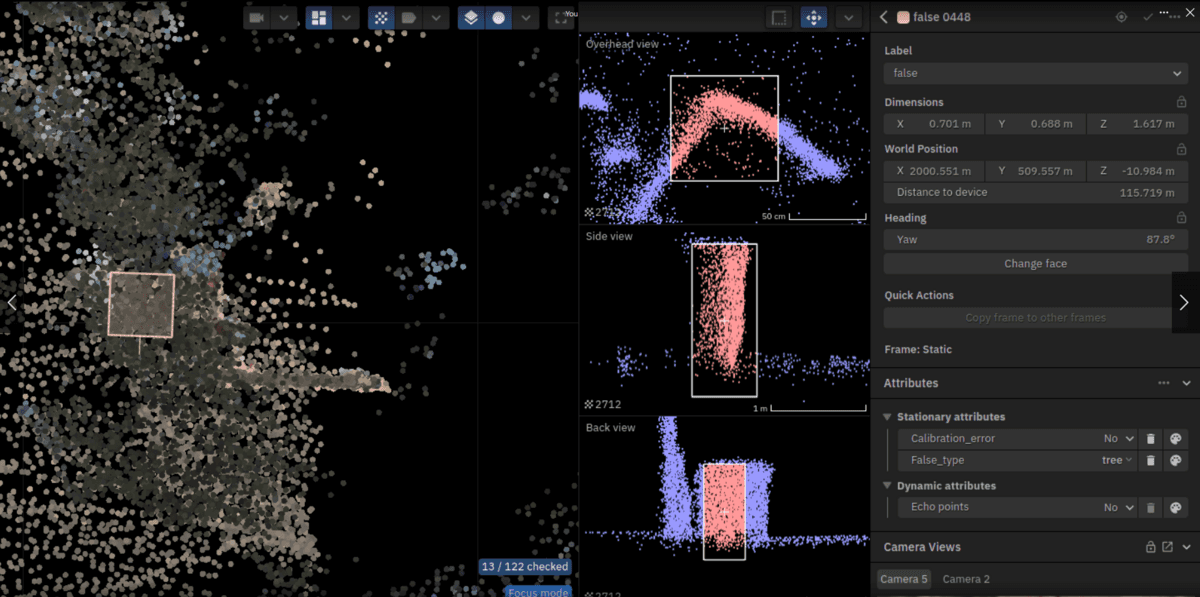Viewport: 1200px width, 597px height.
Task: Collapse the Dynamic attributes group
Action: tap(887, 486)
